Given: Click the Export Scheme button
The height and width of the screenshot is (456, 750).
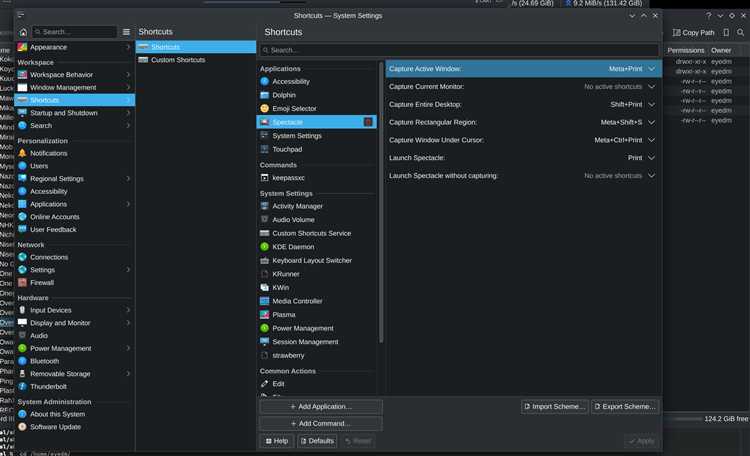Looking at the screenshot, I should 625,407.
